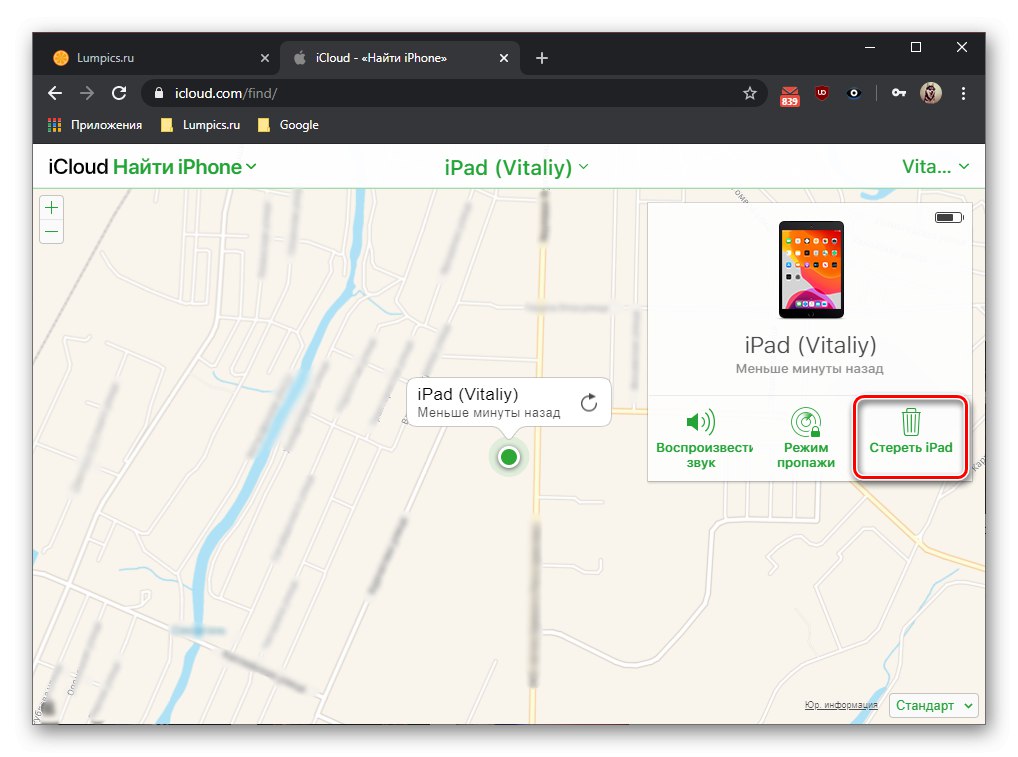Expand the Vita... account menu
The height and width of the screenshot is (757, 1018).
(x=936, y=167)
